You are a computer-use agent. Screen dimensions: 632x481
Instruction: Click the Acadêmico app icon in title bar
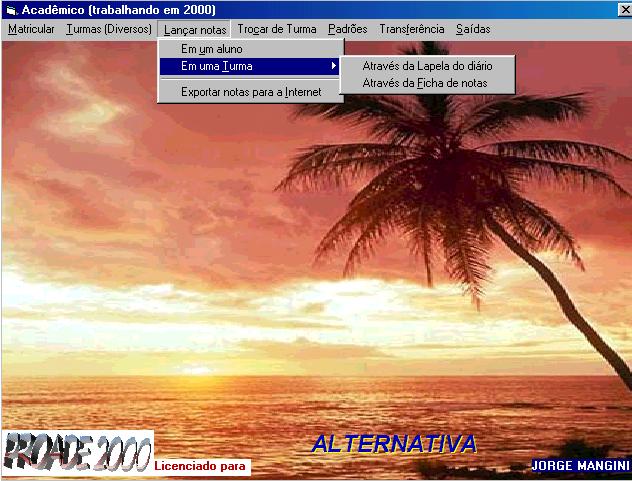(11, 9)
